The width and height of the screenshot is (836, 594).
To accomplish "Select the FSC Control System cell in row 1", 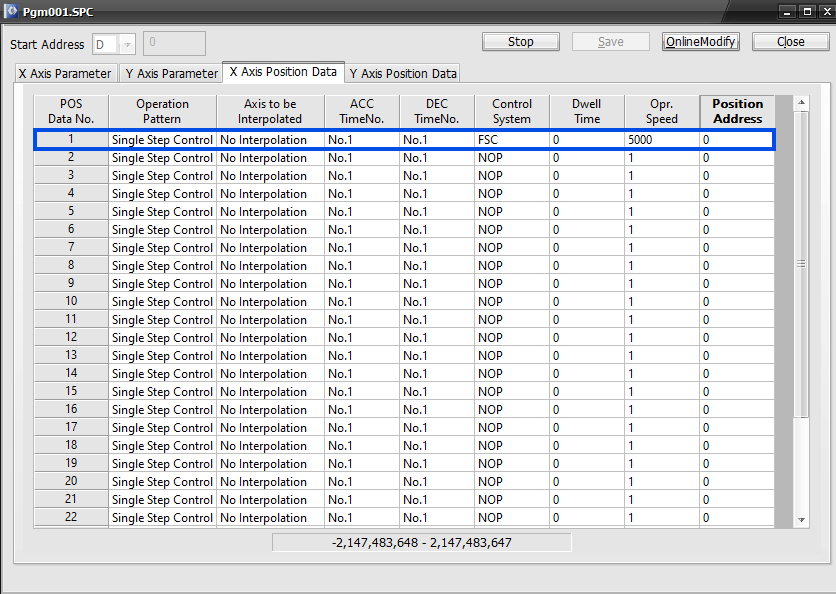I will 512,140.
